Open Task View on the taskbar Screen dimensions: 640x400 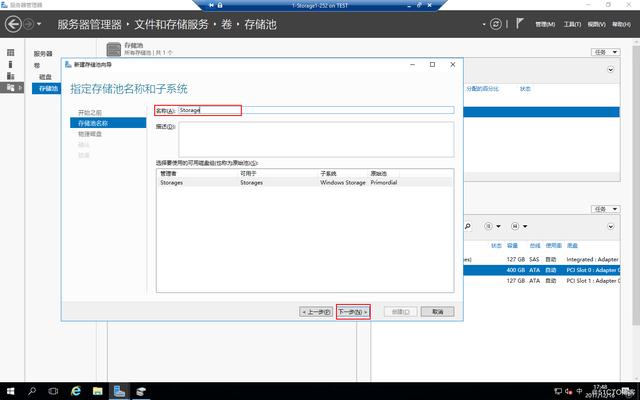pyautogui.click(x=53, y=391)
